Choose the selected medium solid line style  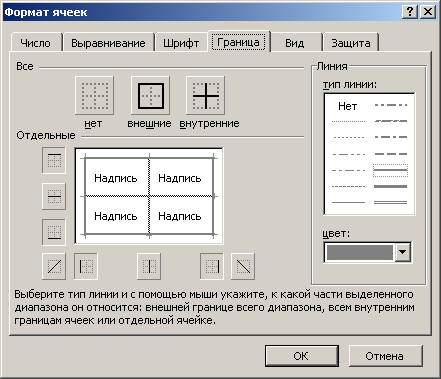pos(391,170)
